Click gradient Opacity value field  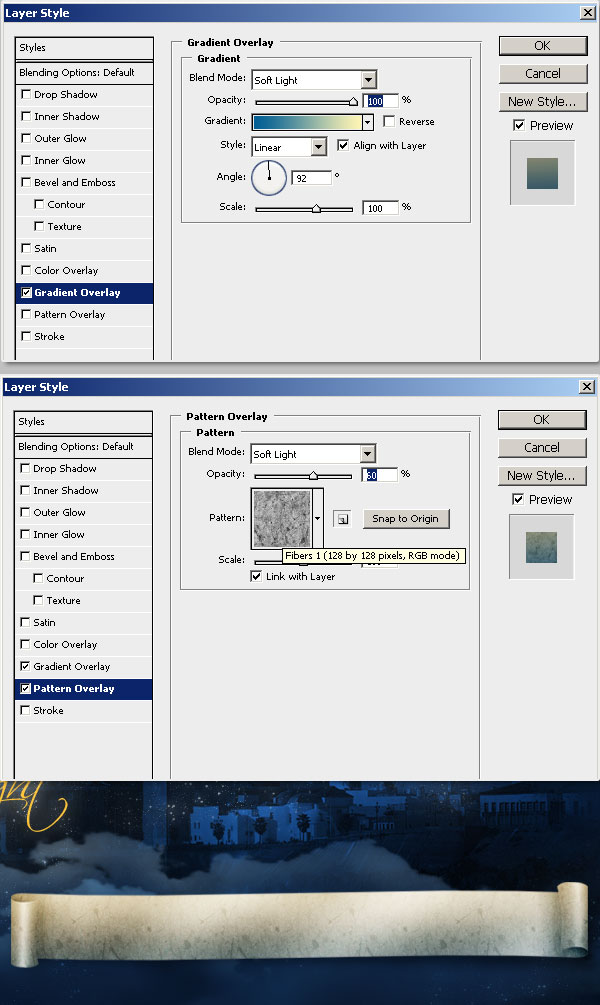tap(380, 101)
